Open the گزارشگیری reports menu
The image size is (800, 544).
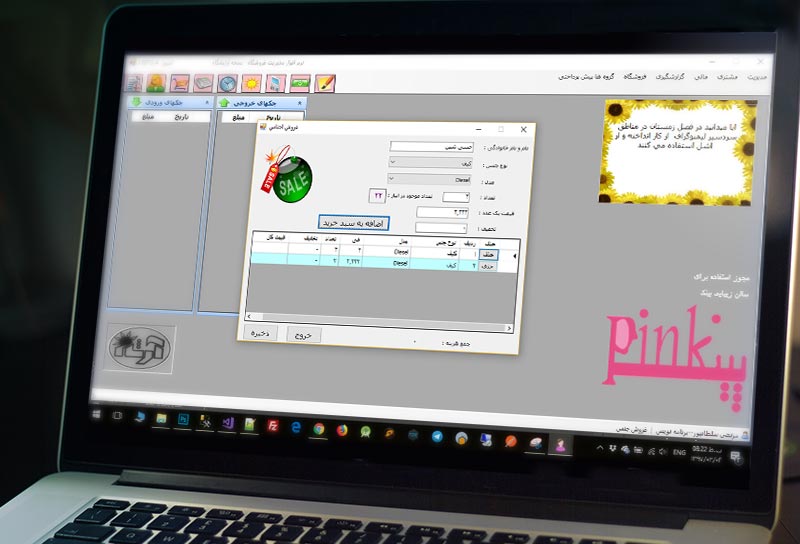[671, 76]
